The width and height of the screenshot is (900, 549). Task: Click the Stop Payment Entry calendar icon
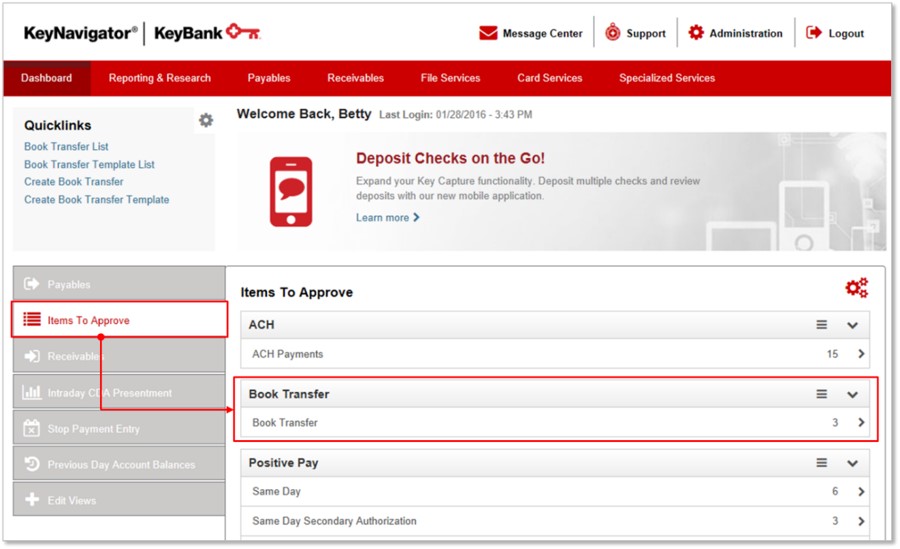point(32,428)
